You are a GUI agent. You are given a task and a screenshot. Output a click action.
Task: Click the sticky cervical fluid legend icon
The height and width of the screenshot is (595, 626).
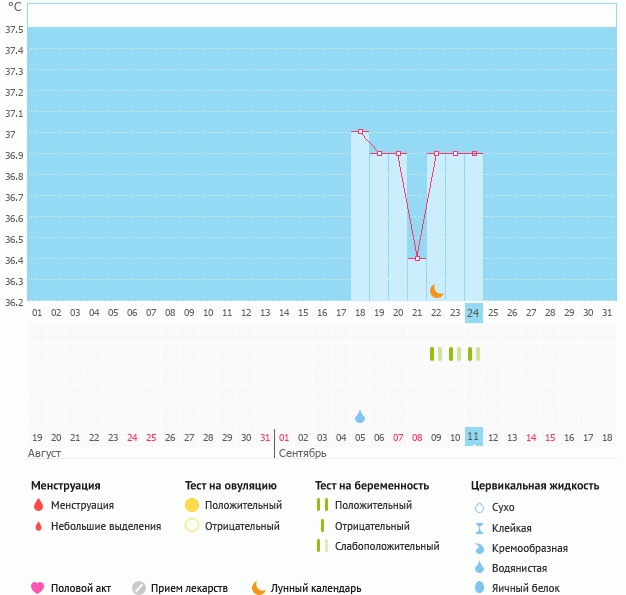(479, 528)
